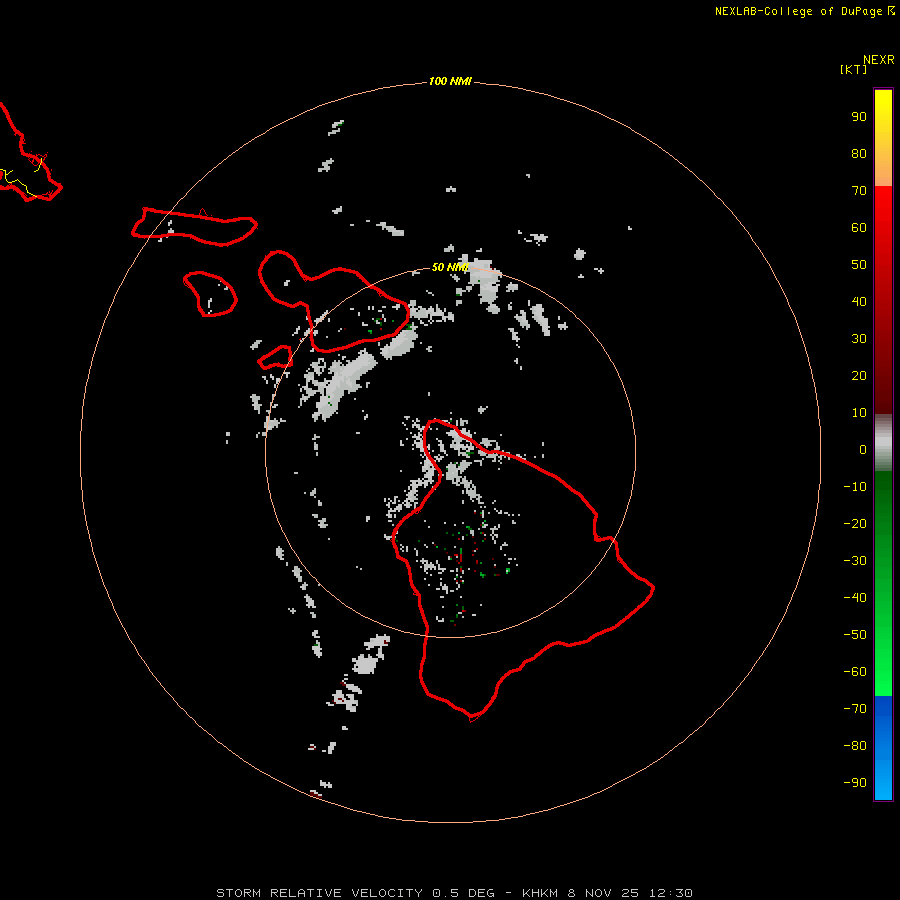Click the 0.5 DEG elevation text
This screenshot has width=900, height=900.
tap(463, 893)
